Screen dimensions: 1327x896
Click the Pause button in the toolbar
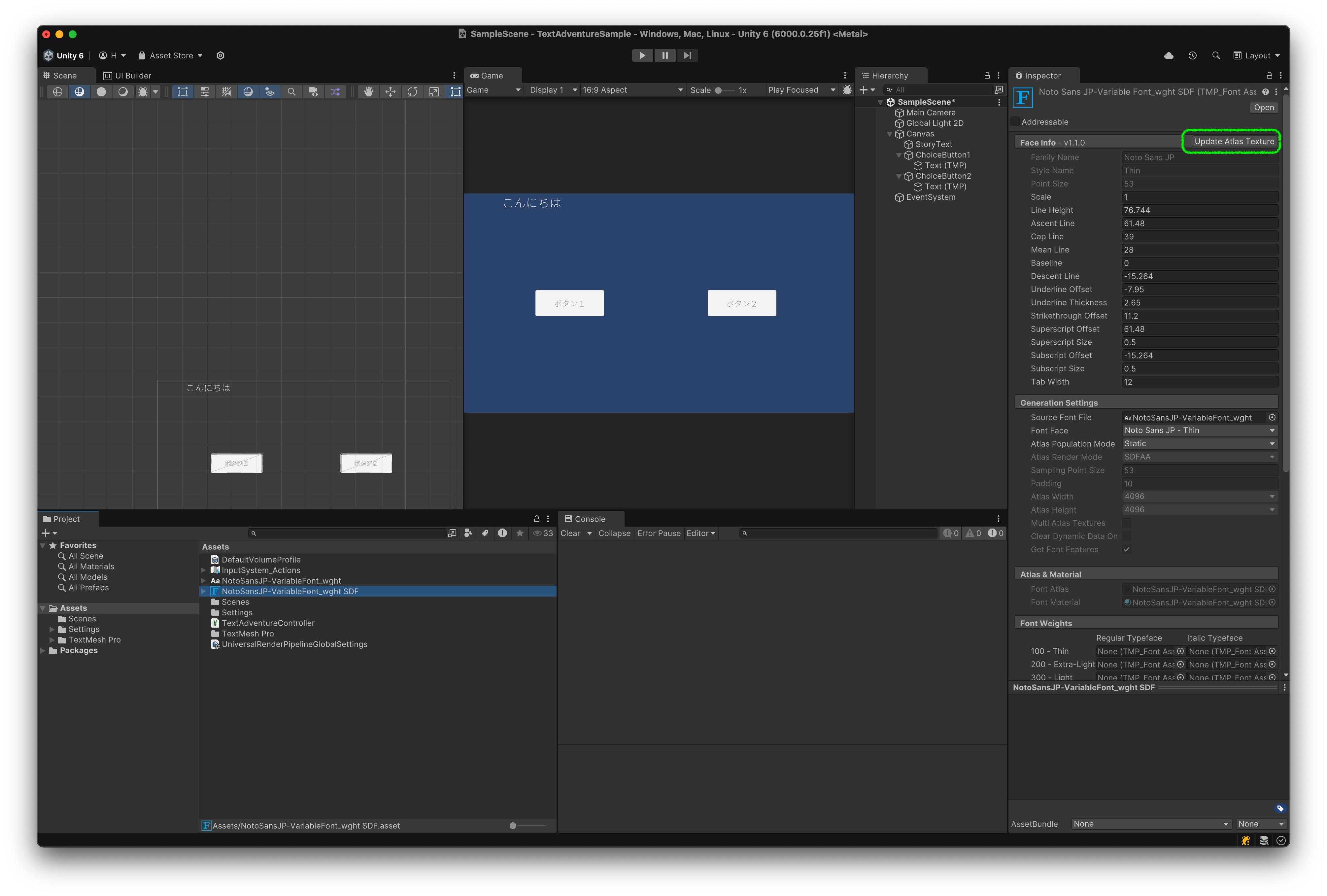point(664,55)
